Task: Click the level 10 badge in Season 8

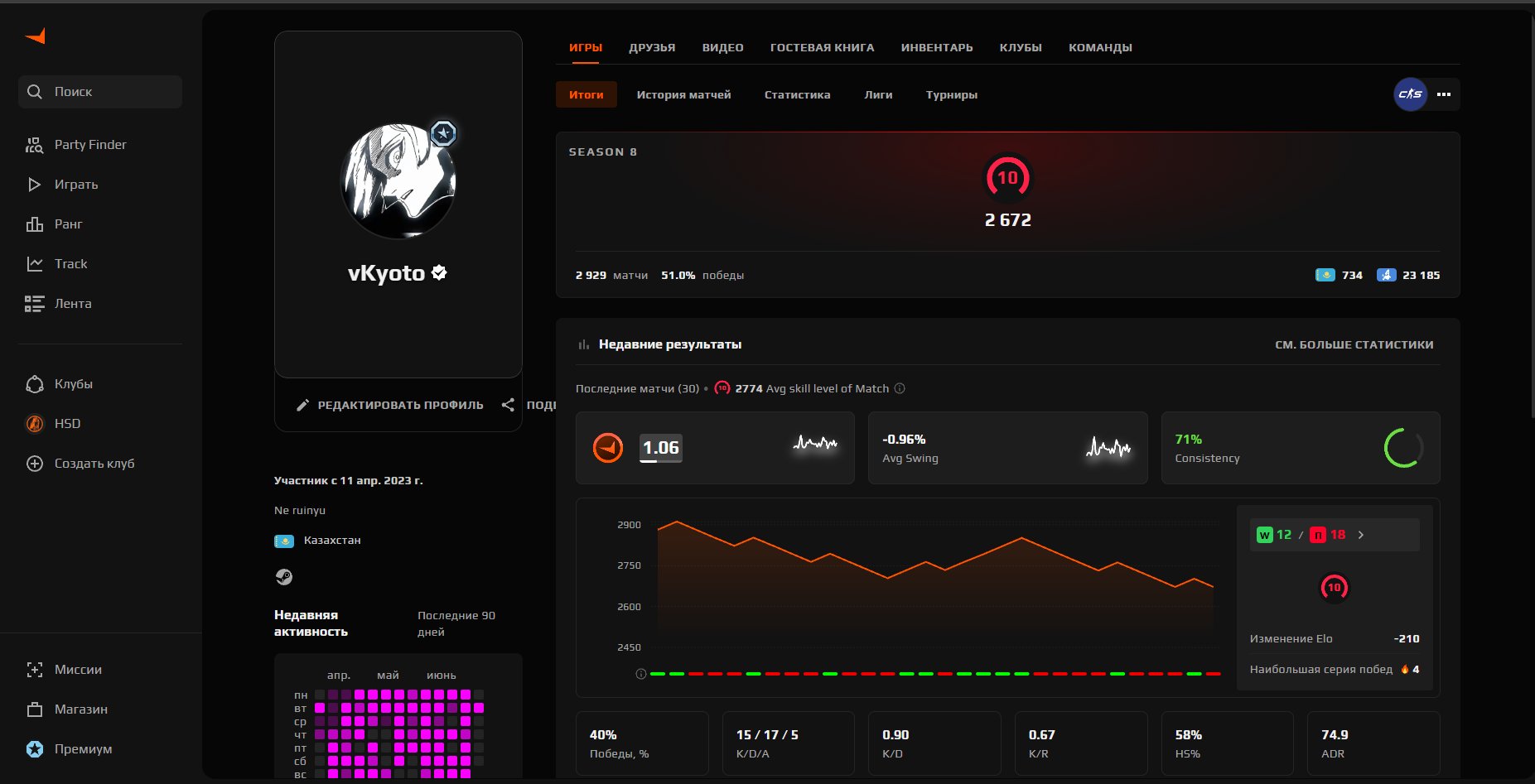Action: coord(1007,177)
